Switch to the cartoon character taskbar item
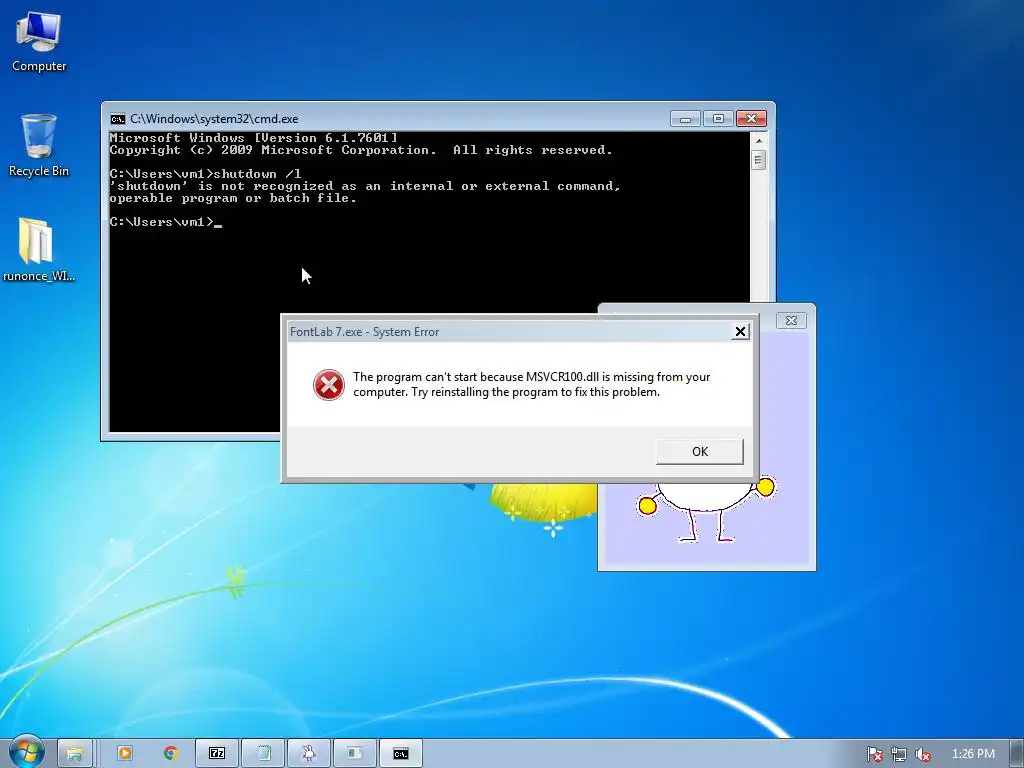This screenshot has height=768, width=1024. coord(309,753)
